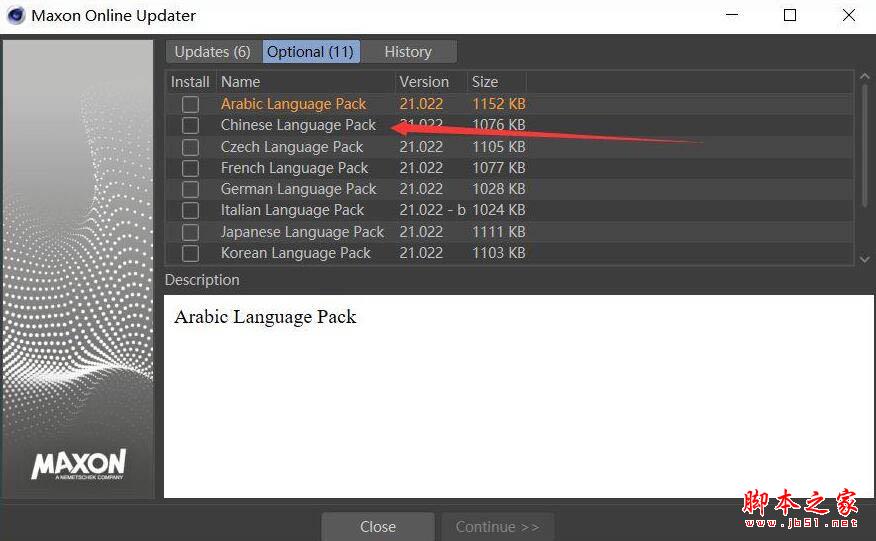Select the Italian Language Pack entry
The width and height of the screenshot is (876, 541).
292,210
